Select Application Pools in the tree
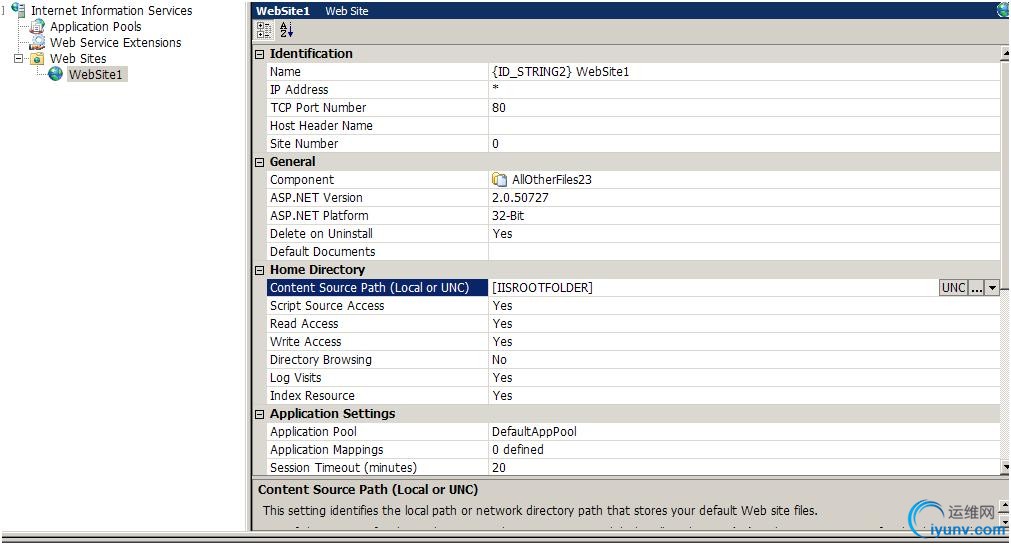Viewport: 1011px width, 546px height. (95, 26)
